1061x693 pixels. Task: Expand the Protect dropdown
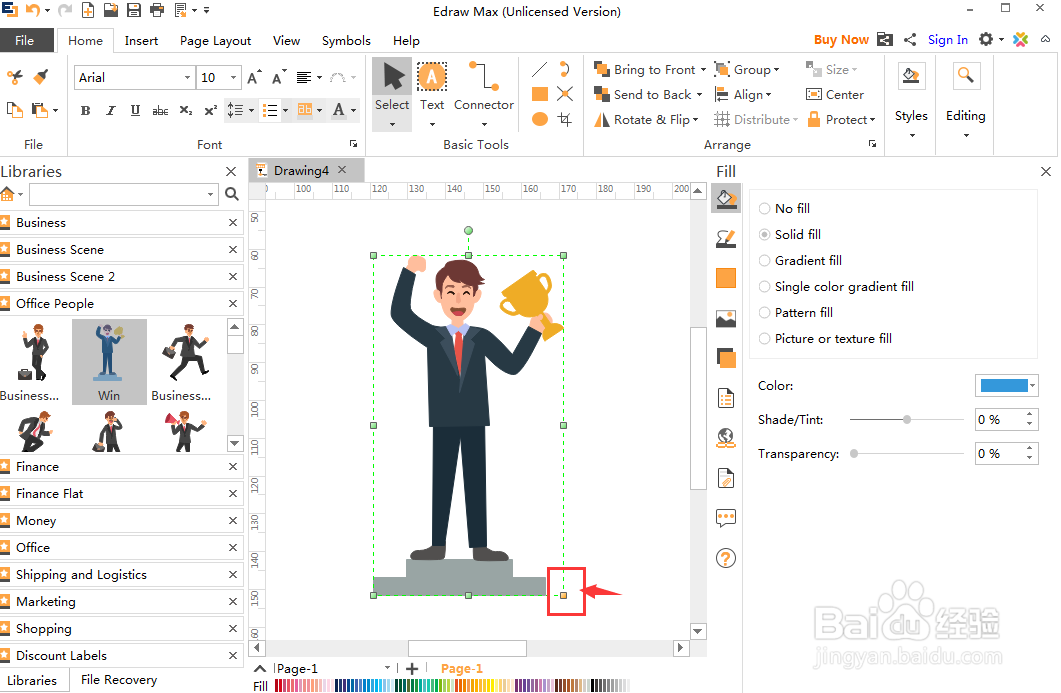coord(873,120)
